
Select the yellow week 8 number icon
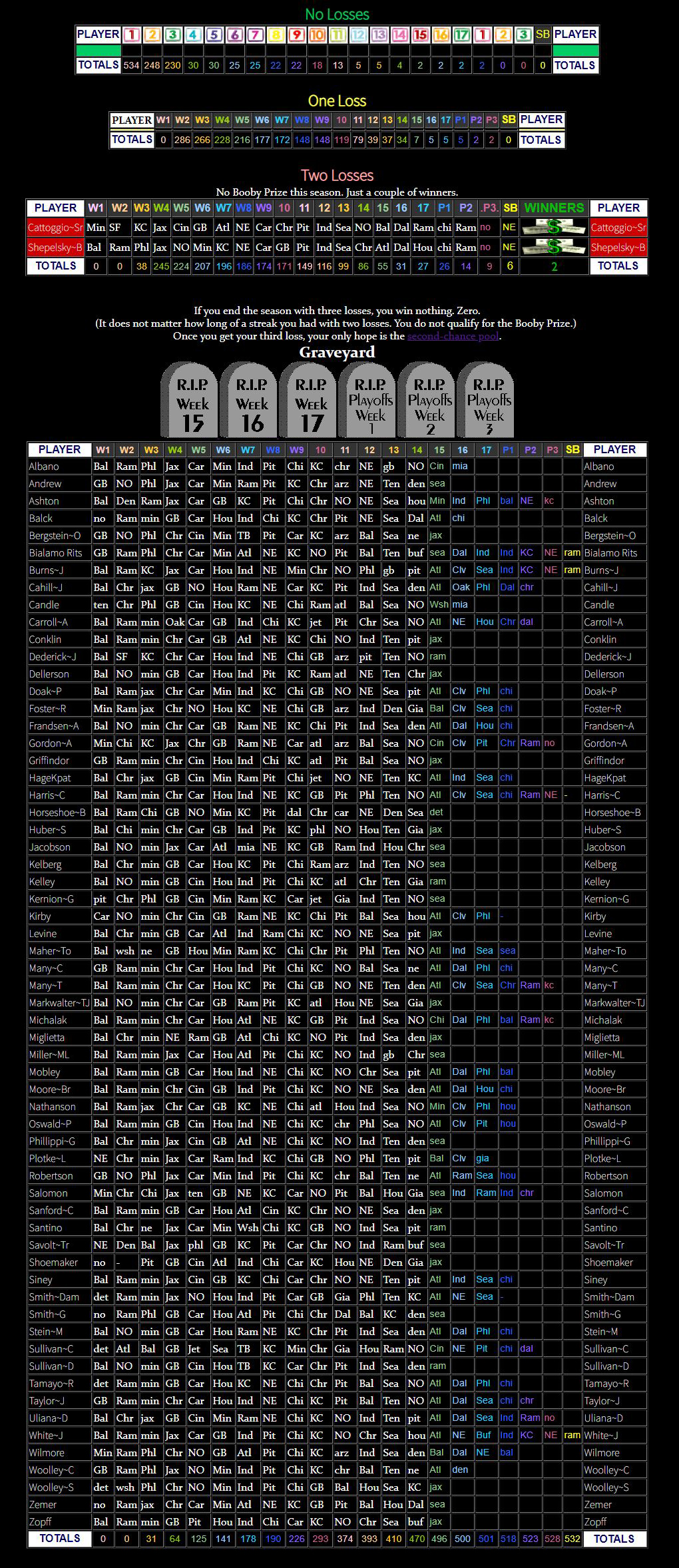click(276, 35)
